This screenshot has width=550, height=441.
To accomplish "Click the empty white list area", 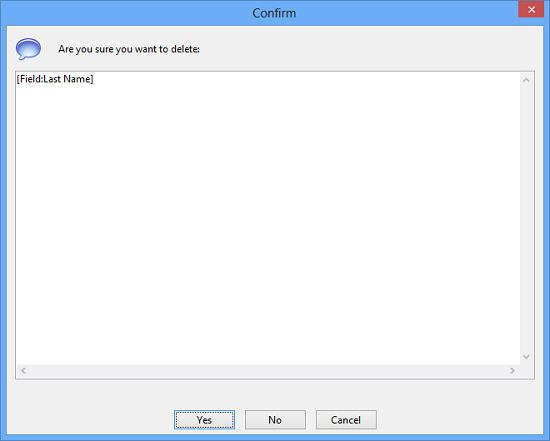I will pyautogui.click(x=268, y=225).
